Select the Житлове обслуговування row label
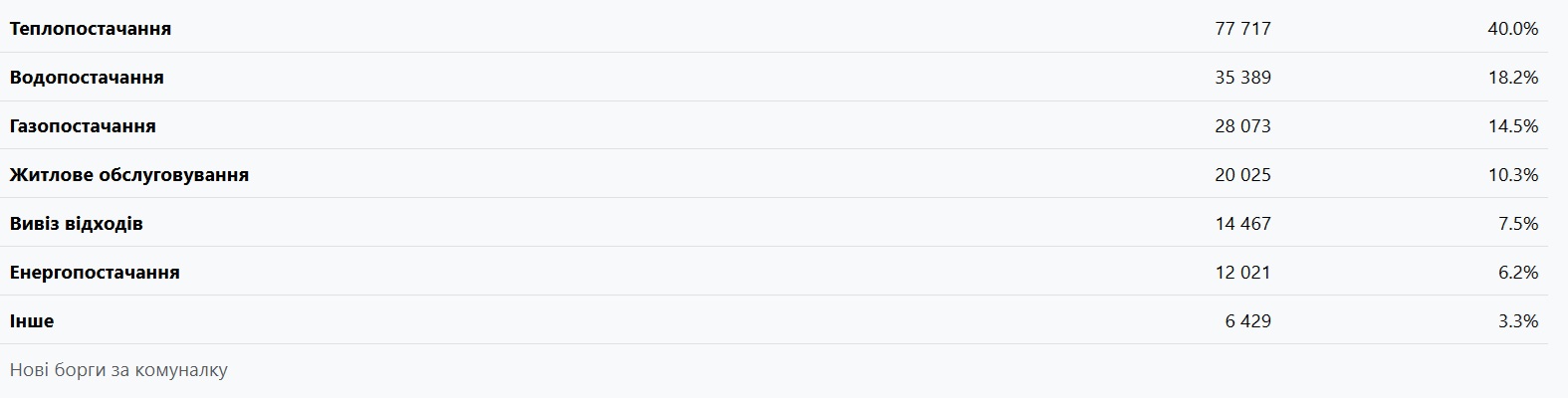 (129, 175)
